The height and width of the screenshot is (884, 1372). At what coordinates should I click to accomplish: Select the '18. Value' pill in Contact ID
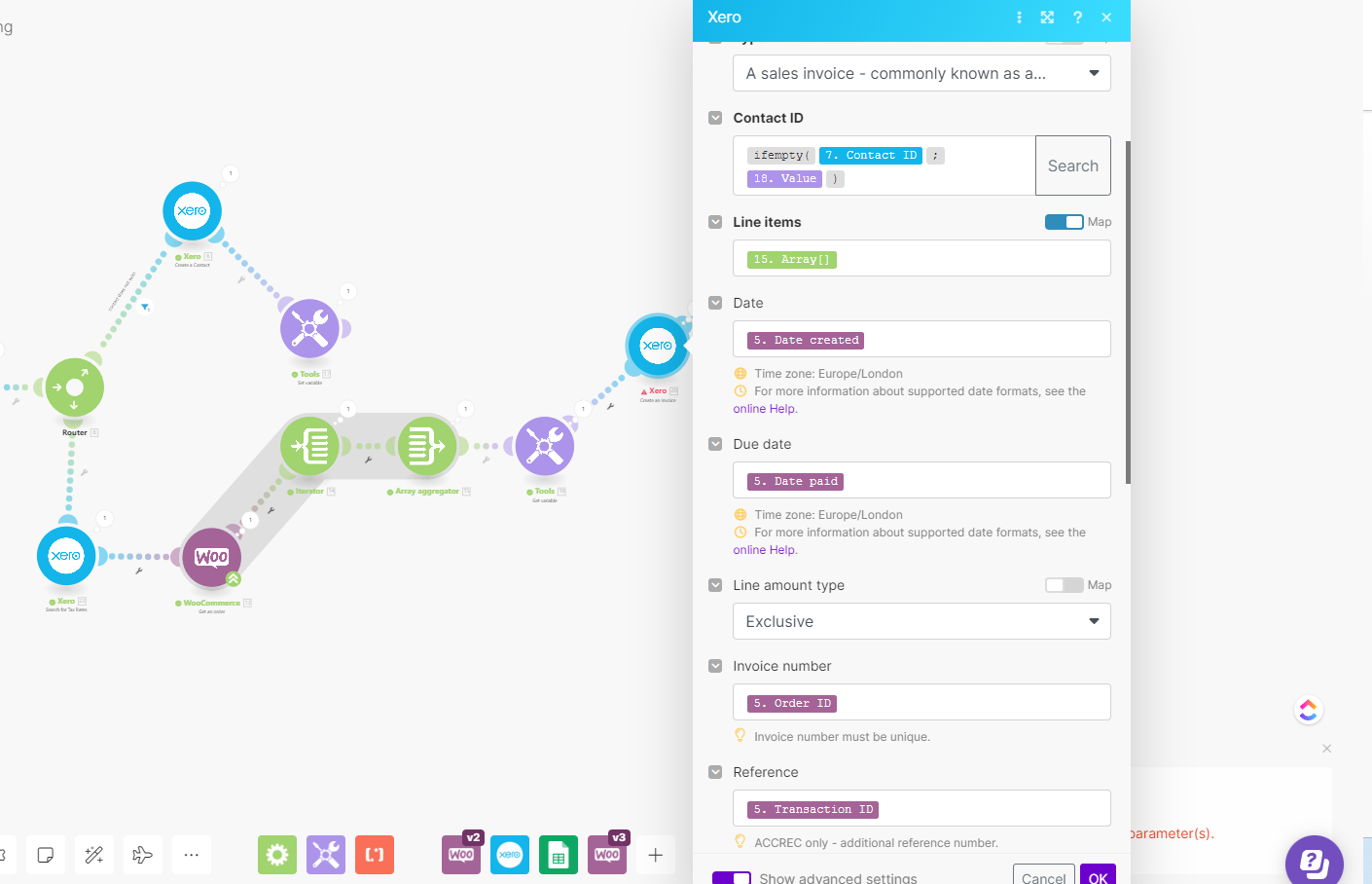(x=784, y=179)
